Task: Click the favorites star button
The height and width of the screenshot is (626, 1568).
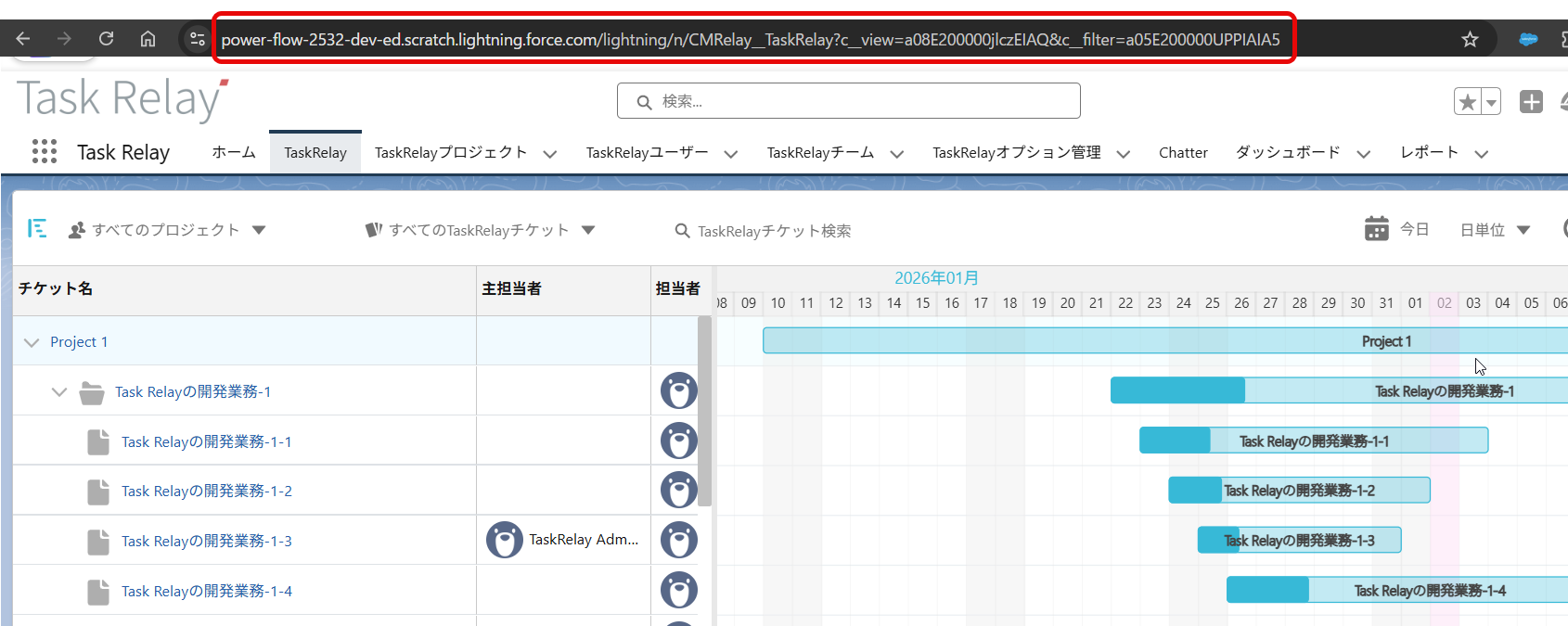Action: (1468, 102)
